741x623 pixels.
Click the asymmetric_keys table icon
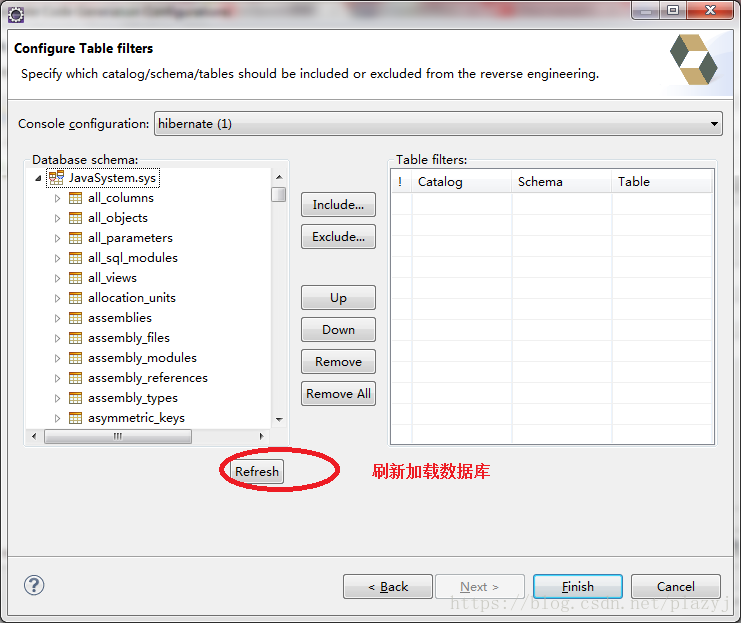coord(76,418)
